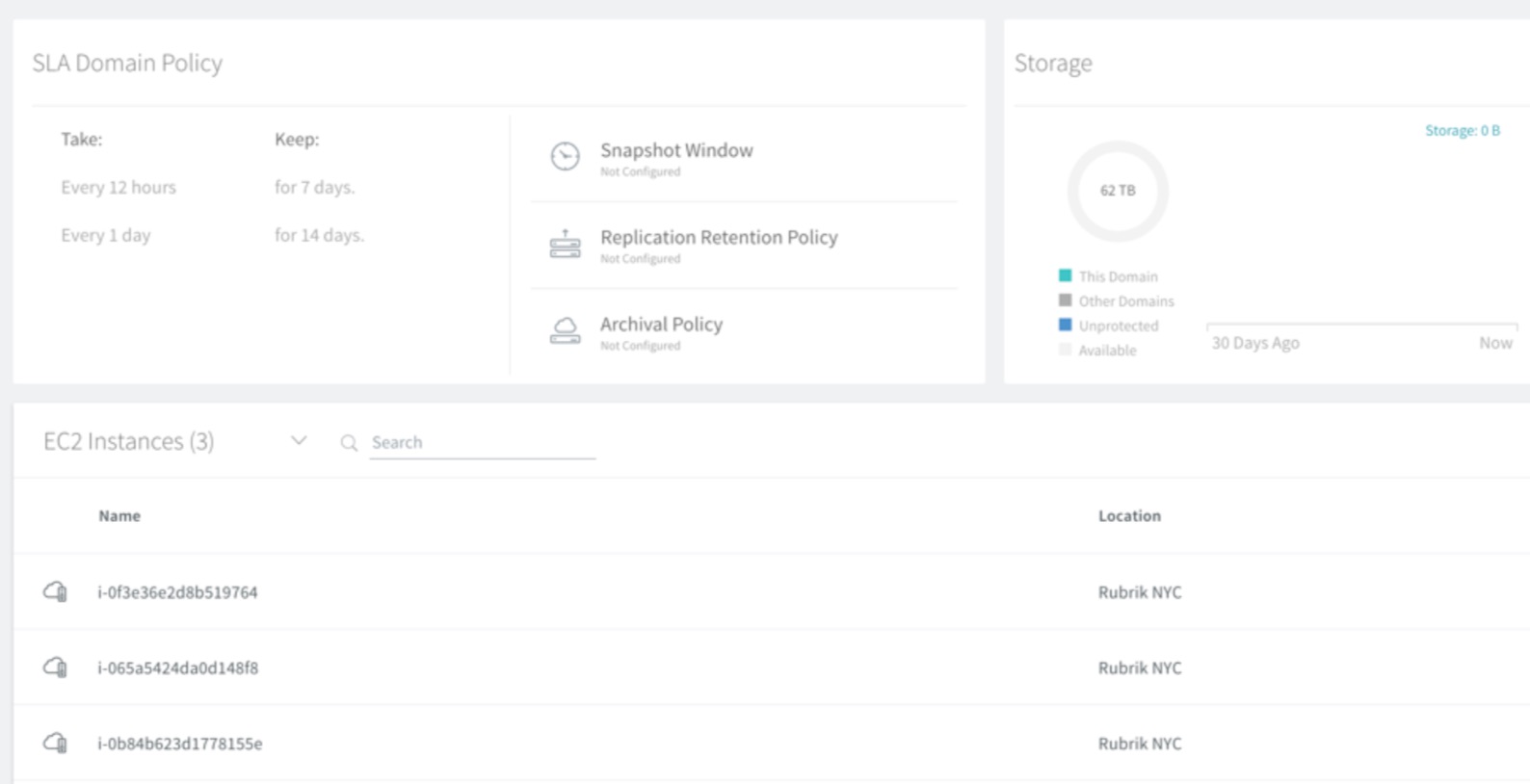The image size is (1530, 784).
Task: Click the 62 TB storage donut chart
Action: pos(1118,191)
